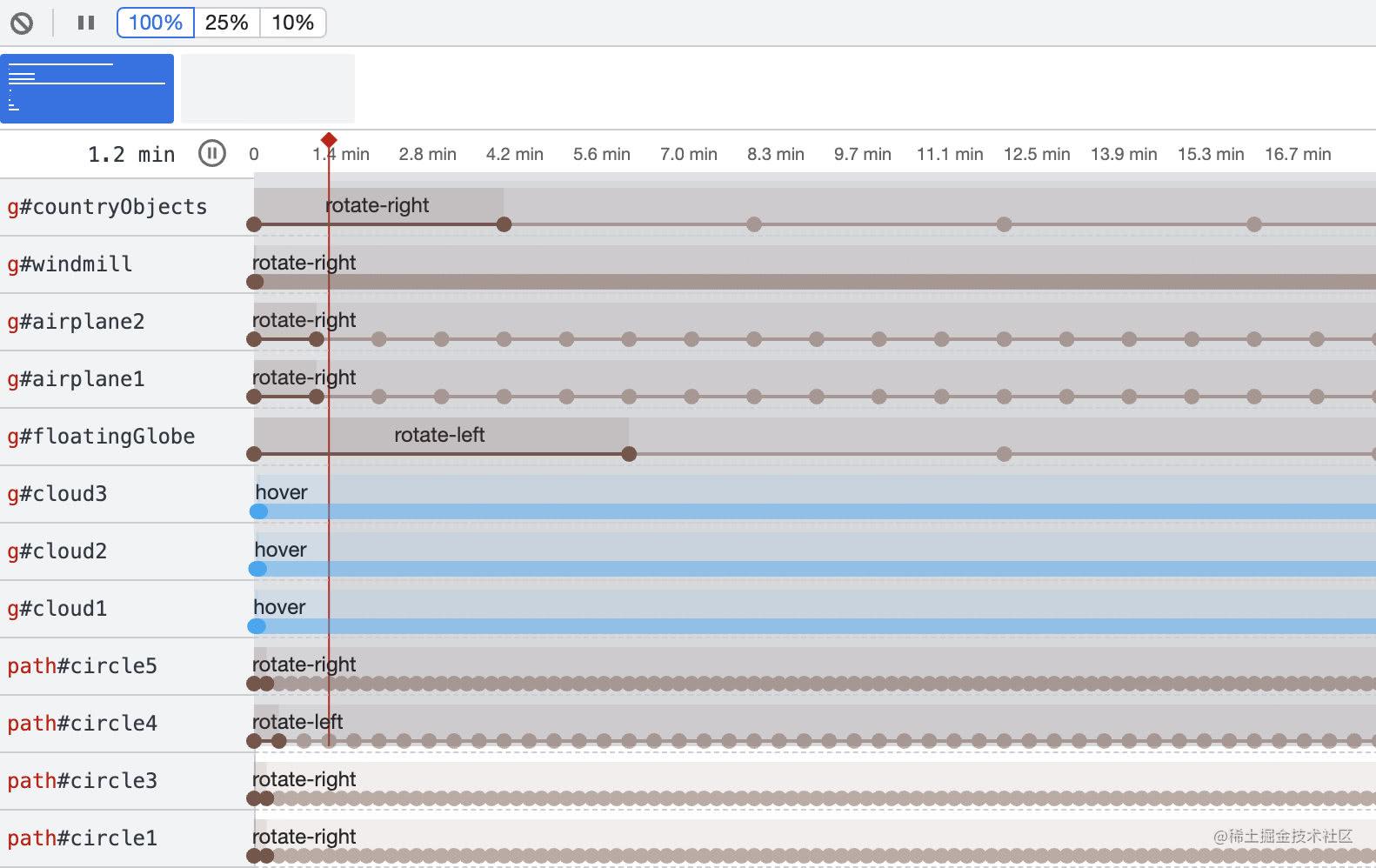Image resolution: width=1376 pixels, height=868 pixels.
Task: Click the airplane1 first iteration end keyframe
Action: 317,397
